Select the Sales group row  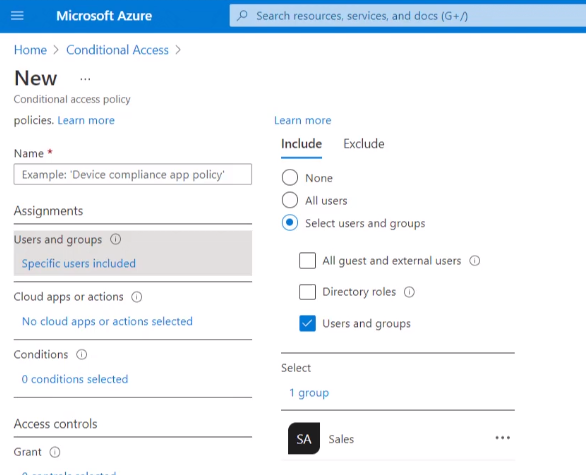[x=398, y=438]
